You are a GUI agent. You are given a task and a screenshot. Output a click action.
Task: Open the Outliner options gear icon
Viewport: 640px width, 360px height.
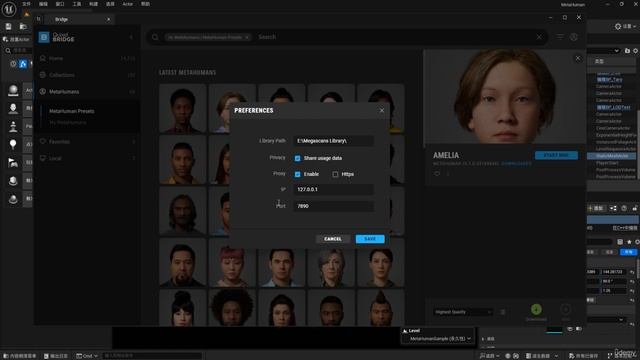click(x=636, y=51)
